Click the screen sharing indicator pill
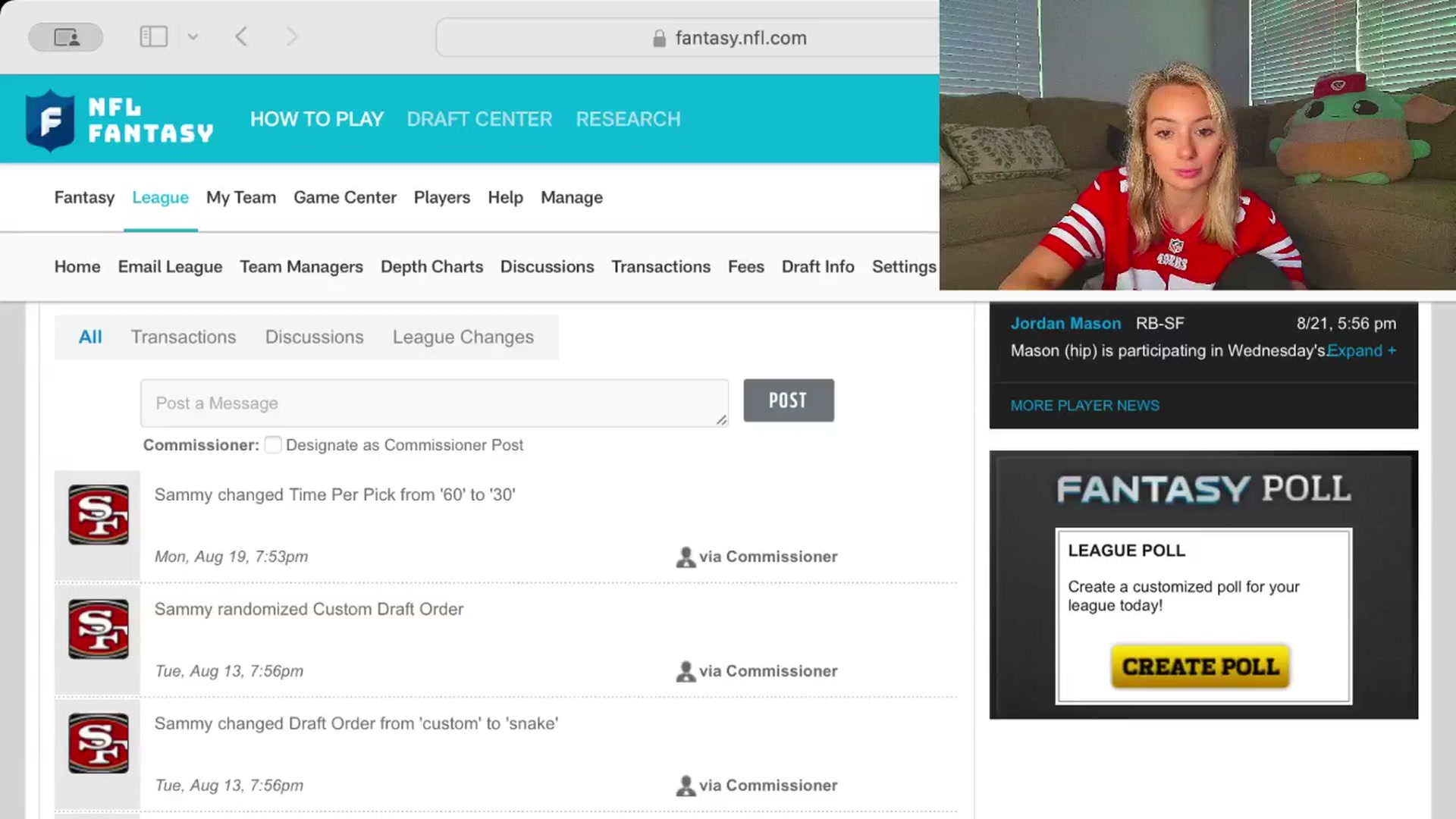This screenshot has height=819, width=1456. 66,37
